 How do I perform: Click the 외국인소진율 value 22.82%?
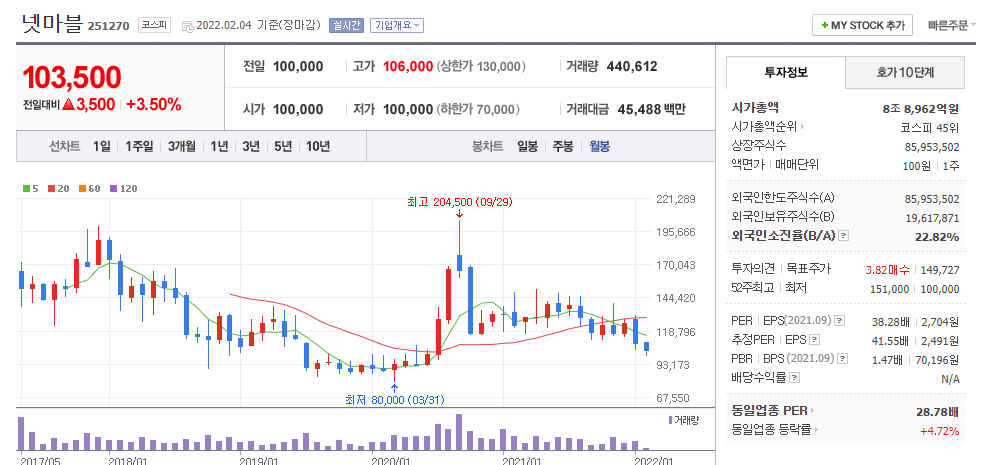click(x=938, y=236)
